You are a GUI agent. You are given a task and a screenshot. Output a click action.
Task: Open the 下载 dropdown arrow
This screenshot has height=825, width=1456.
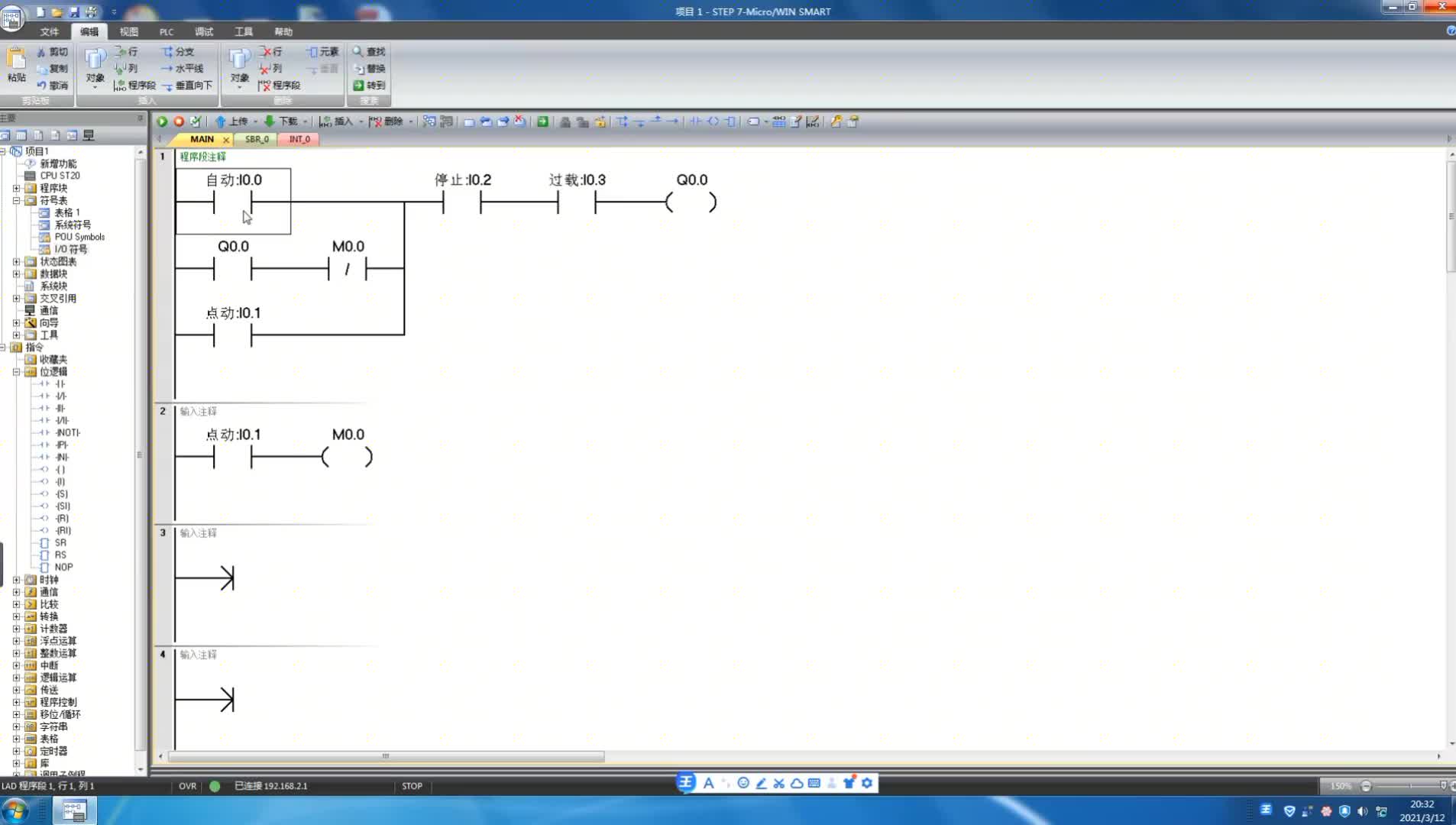pos(305,121)
